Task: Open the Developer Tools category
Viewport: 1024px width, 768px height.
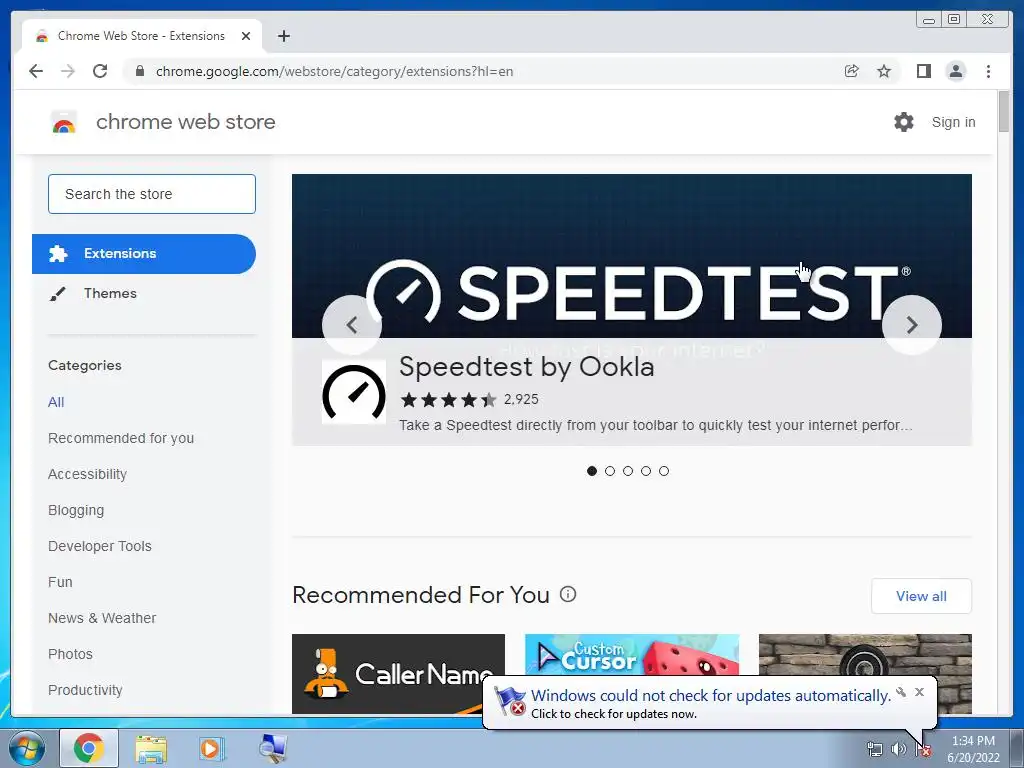Action: point(100,546)
